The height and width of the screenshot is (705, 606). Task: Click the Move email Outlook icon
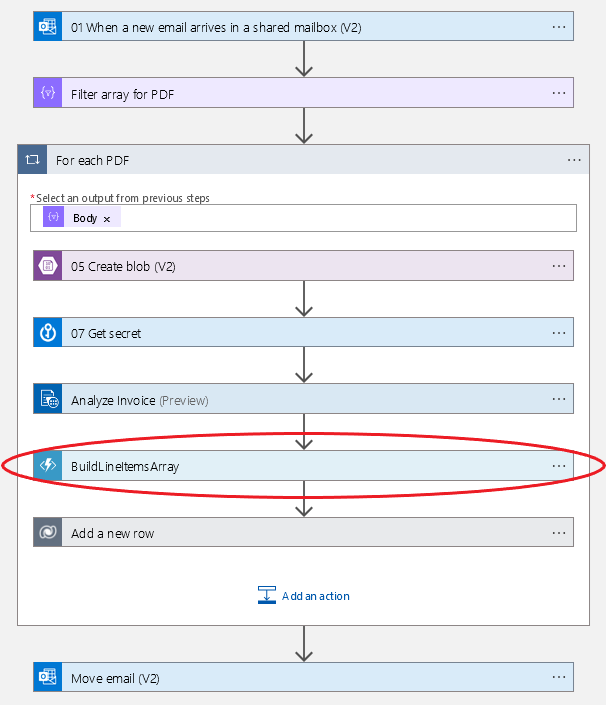(x=47, y=678)
